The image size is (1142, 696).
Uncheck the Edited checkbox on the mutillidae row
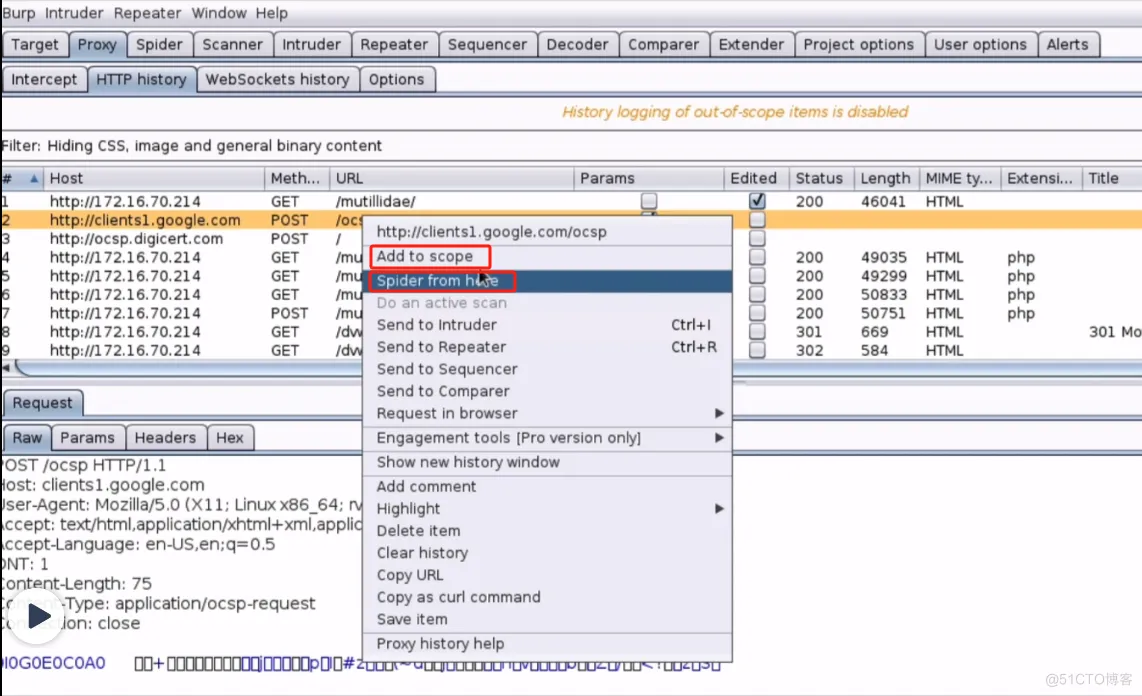[756, 201]
